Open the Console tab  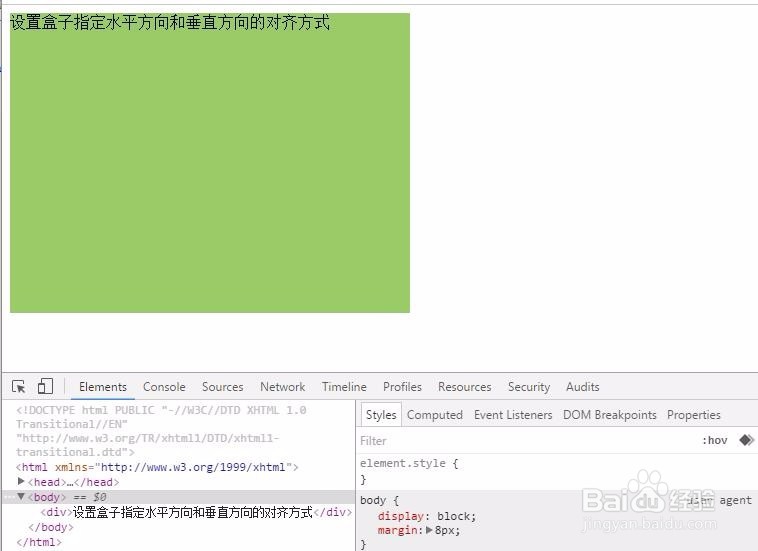point(164,387)
